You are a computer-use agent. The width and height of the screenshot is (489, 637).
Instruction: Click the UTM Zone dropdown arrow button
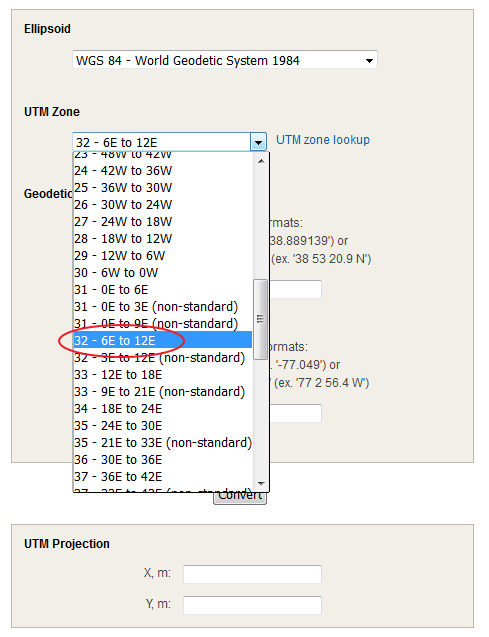[x=258, y=143]
